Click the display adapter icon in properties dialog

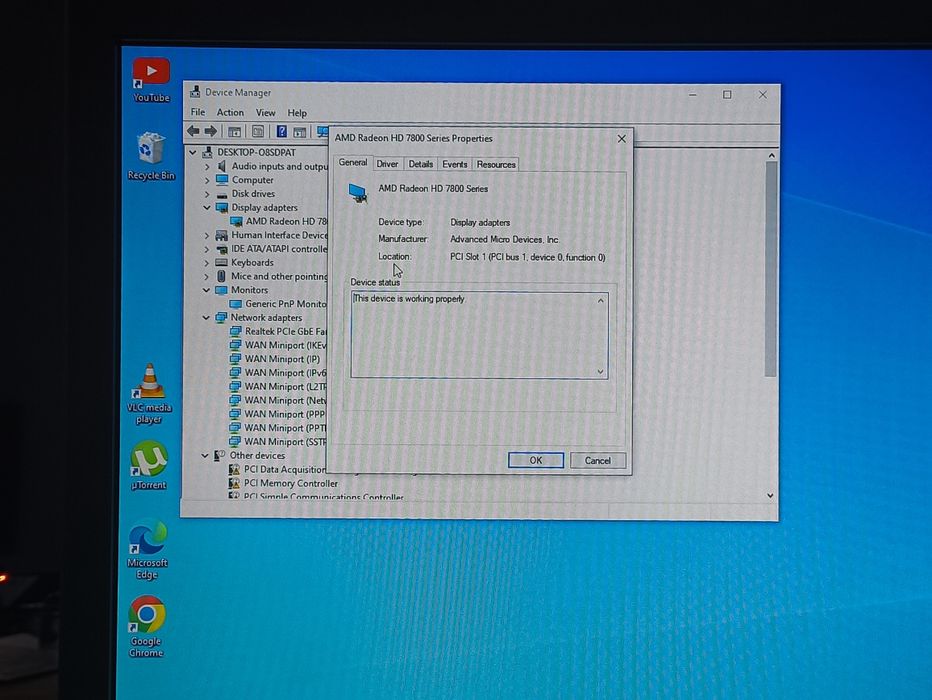tap(358, 193)
